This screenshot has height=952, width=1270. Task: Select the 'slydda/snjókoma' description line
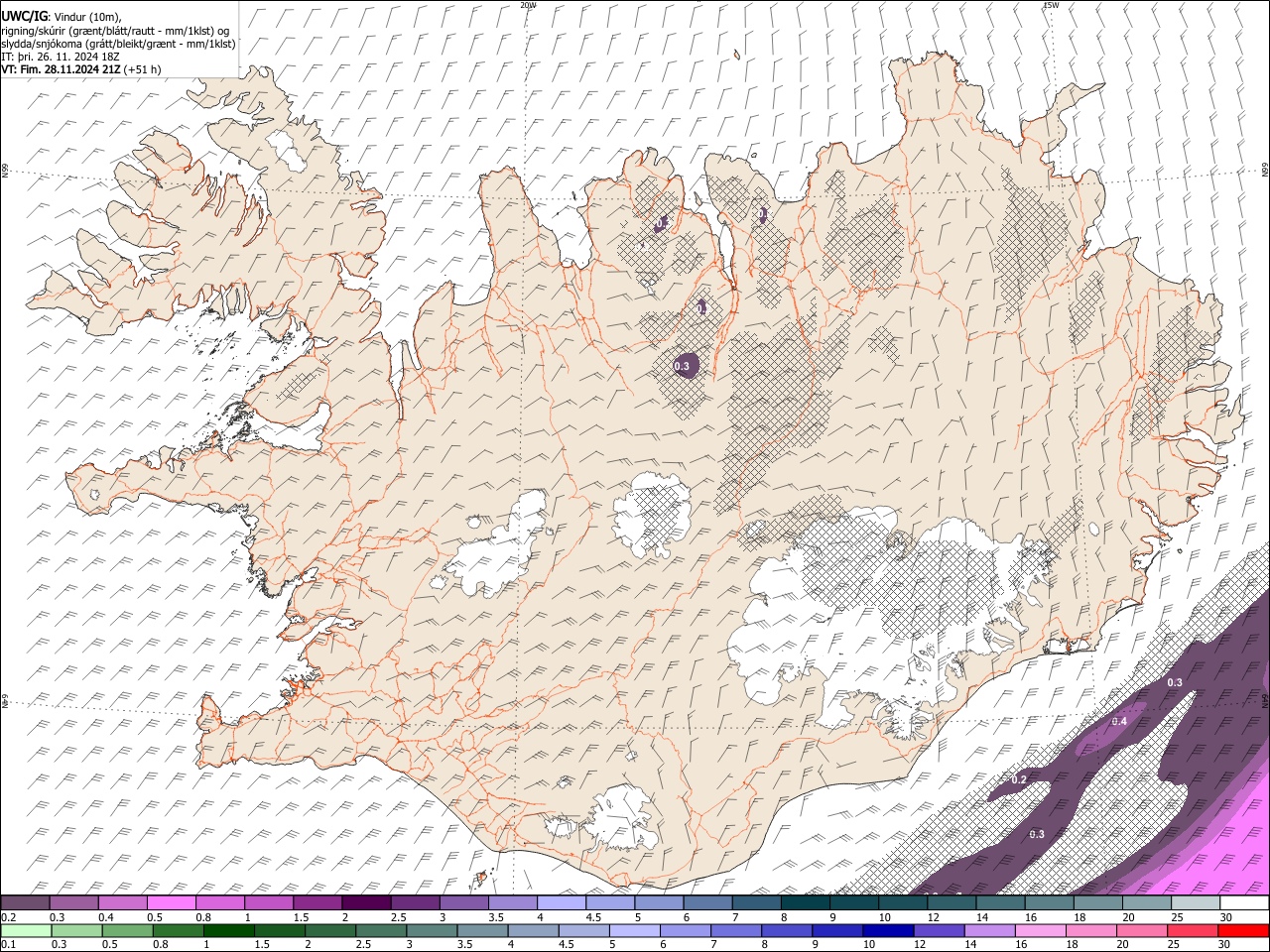(x=118, y=44)
